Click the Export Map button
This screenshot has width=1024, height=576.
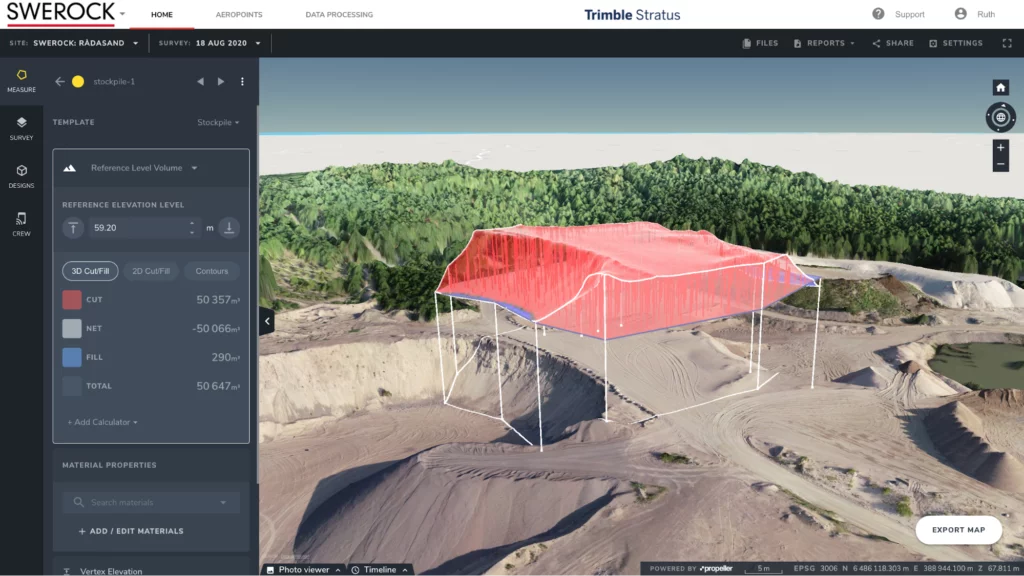coord(958,530)
